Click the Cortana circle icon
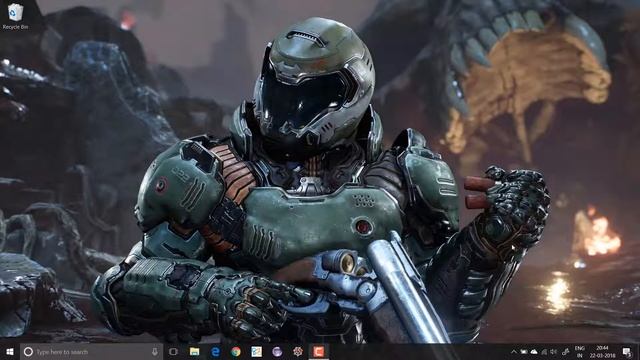Viewport: 640px width, 360px height. click(x=28, y=351)
